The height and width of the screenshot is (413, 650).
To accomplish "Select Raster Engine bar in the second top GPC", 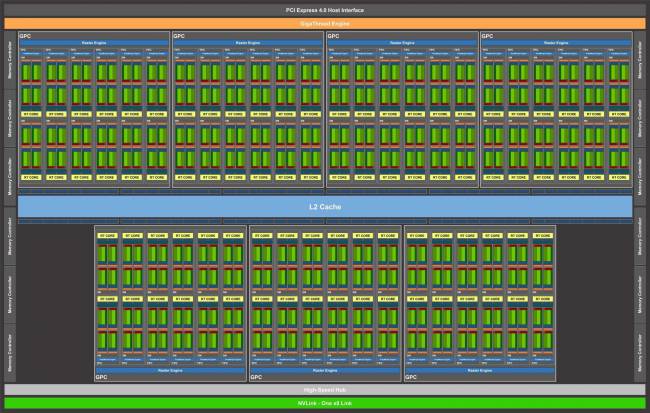I will (x=248, y=43).
